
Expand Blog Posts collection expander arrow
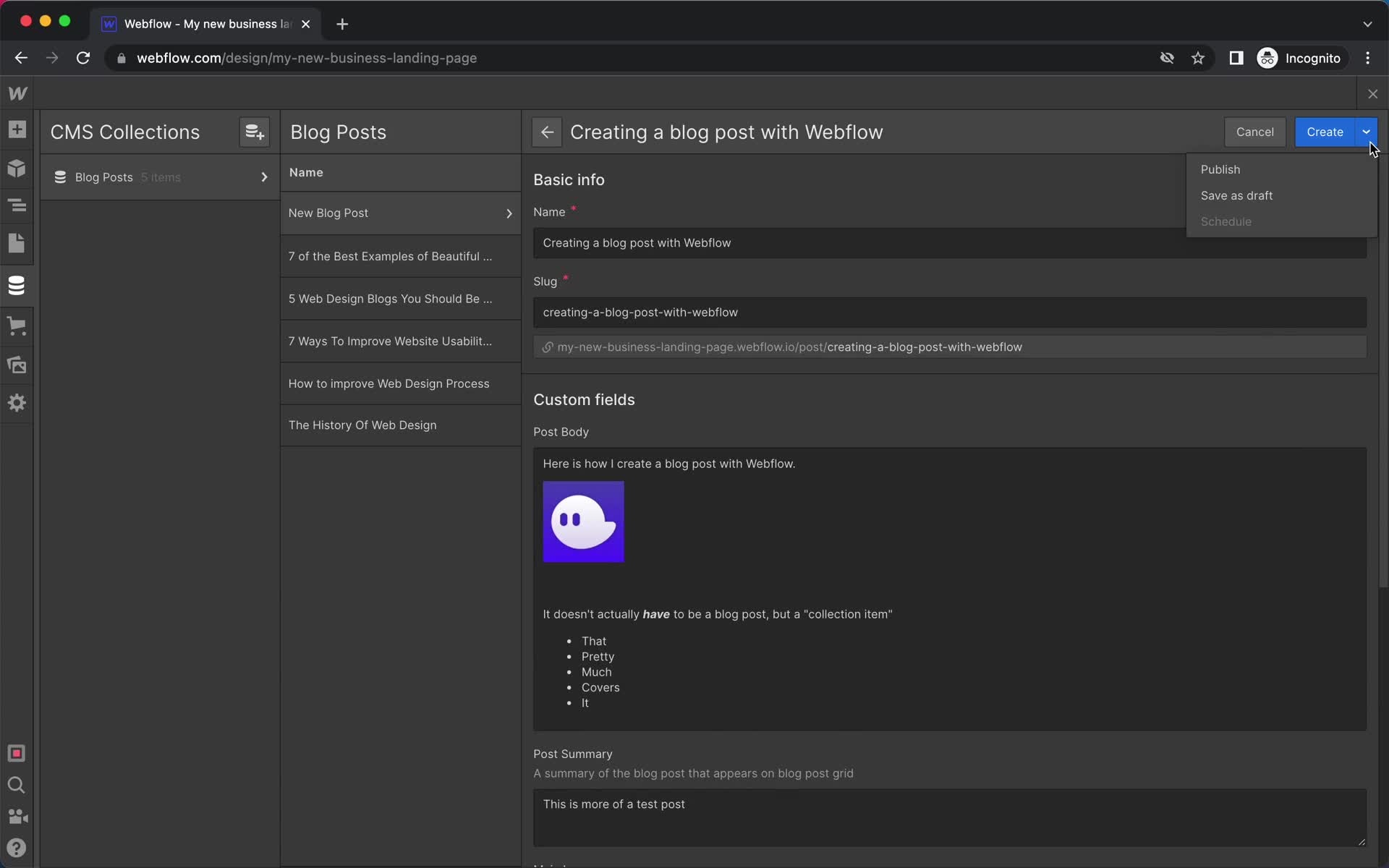265,177
